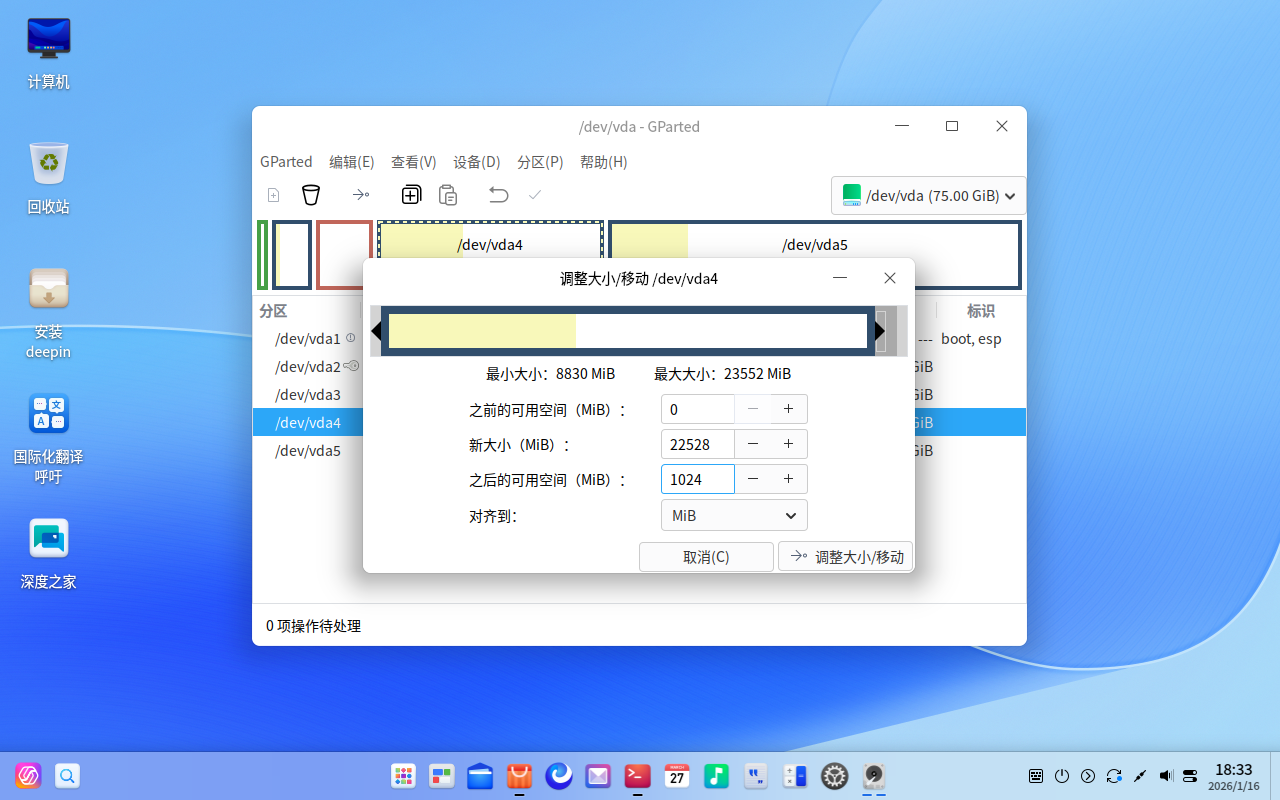The height and width of the screenshot is (800, 1280).
Task: Click inside the 之后的可用空间 input field
Action: coord(697,479)
